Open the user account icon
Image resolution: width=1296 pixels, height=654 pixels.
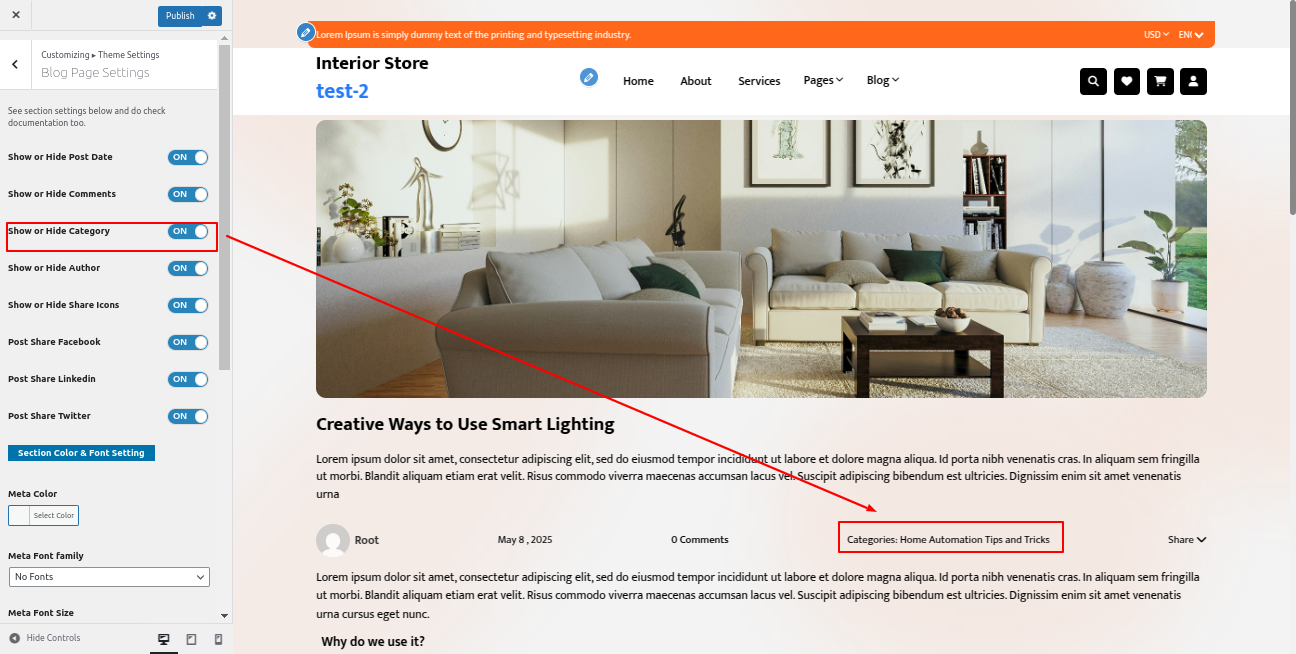coord(1194,82)
